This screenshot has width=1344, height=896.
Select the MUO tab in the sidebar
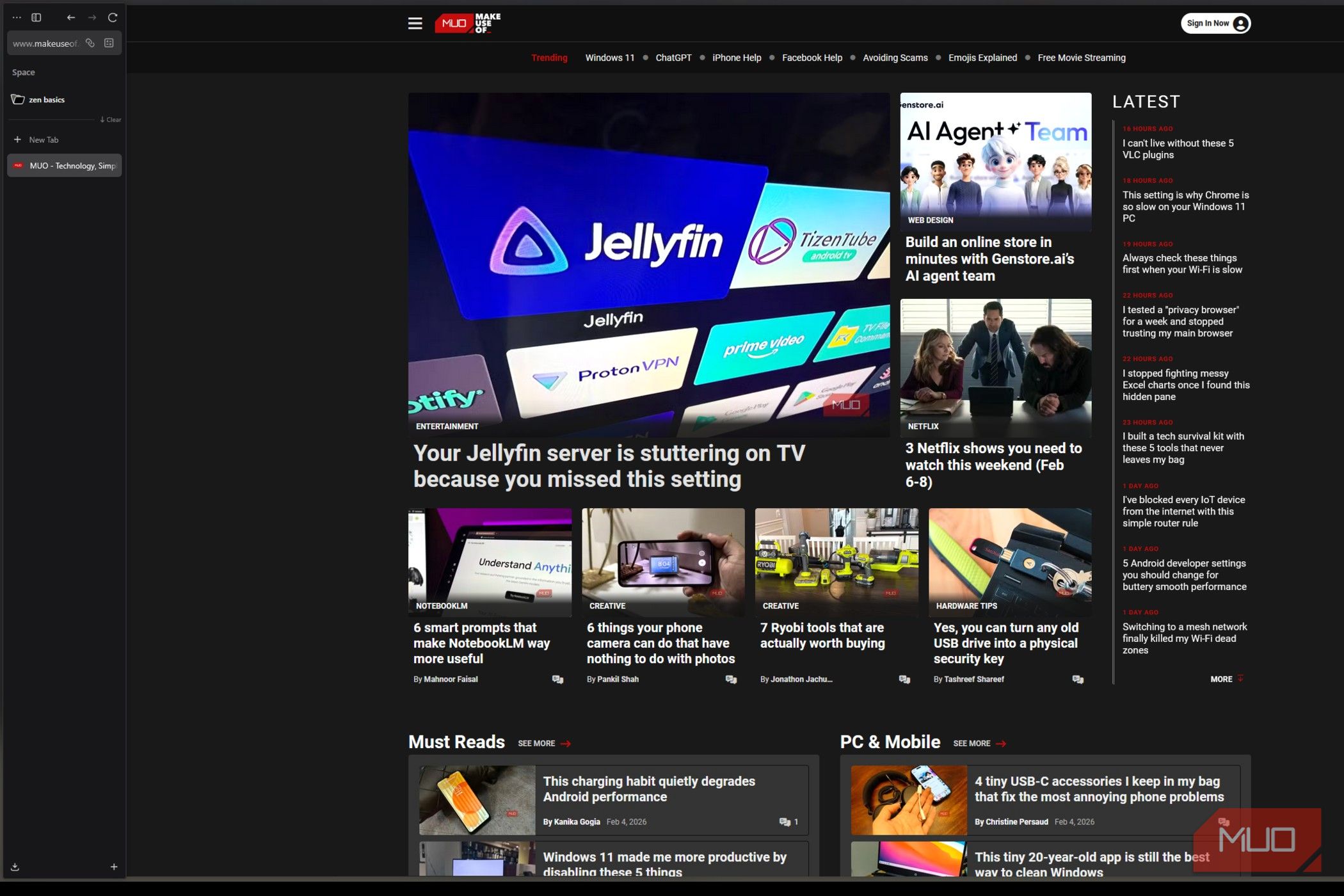tap(64, 166)
